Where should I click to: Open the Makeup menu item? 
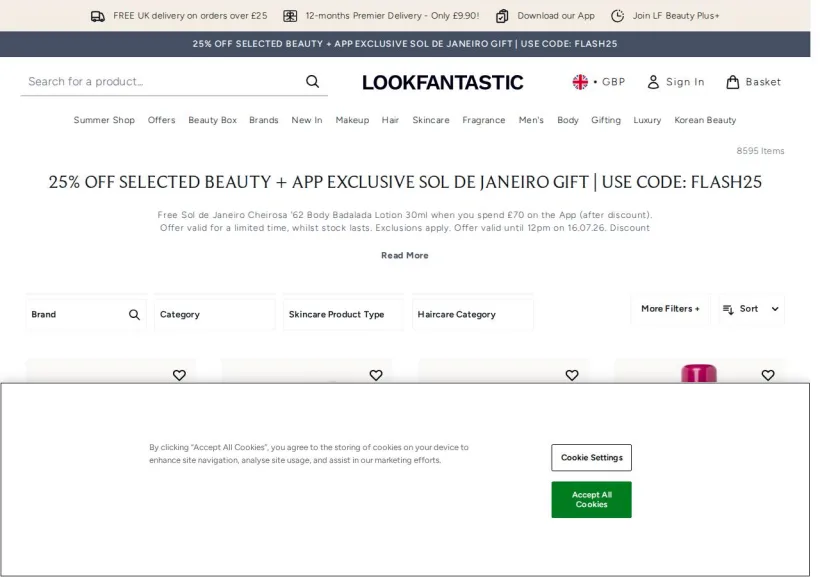tap(352, 120)
